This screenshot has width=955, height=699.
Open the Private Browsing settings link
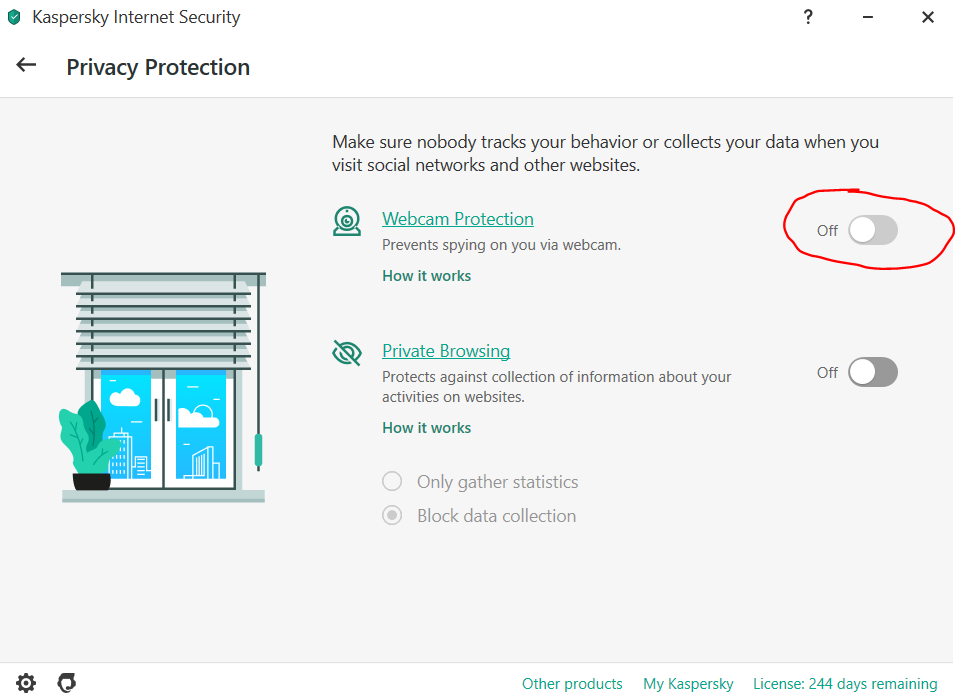[x=446, y=351]
